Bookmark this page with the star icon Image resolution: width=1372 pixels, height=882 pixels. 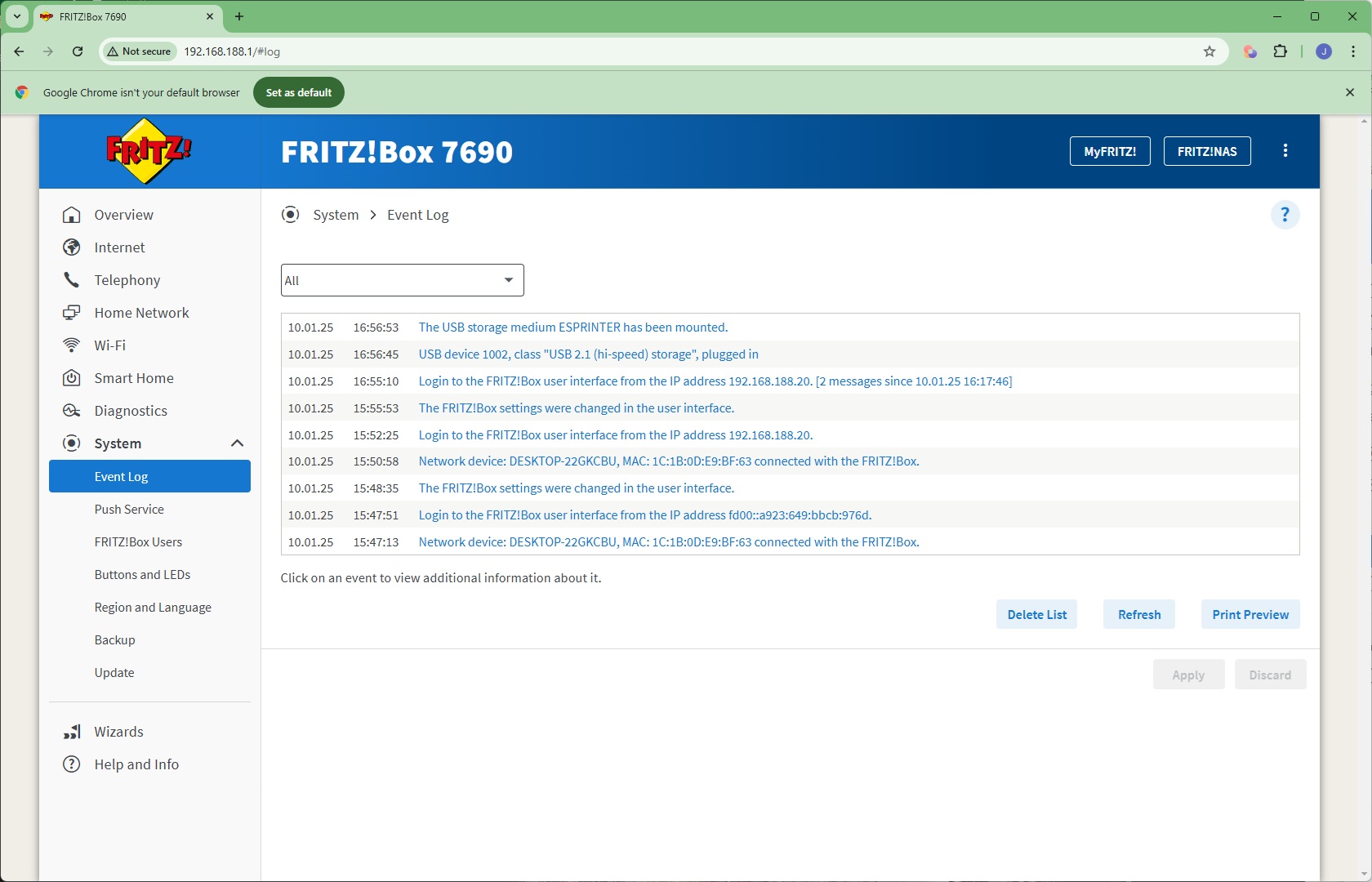tap(1209, 51)
